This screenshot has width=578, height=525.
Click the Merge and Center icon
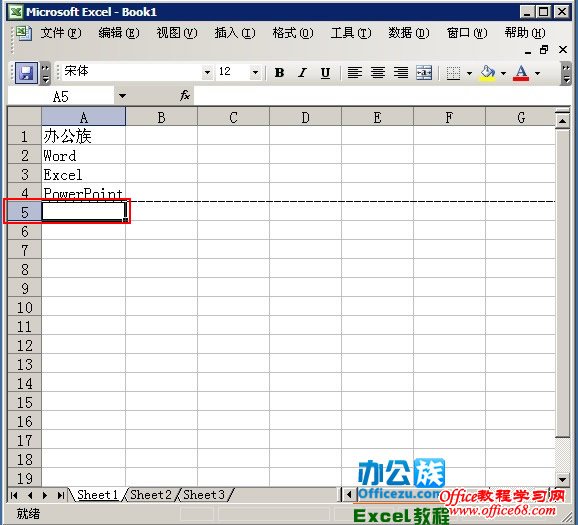424,73
